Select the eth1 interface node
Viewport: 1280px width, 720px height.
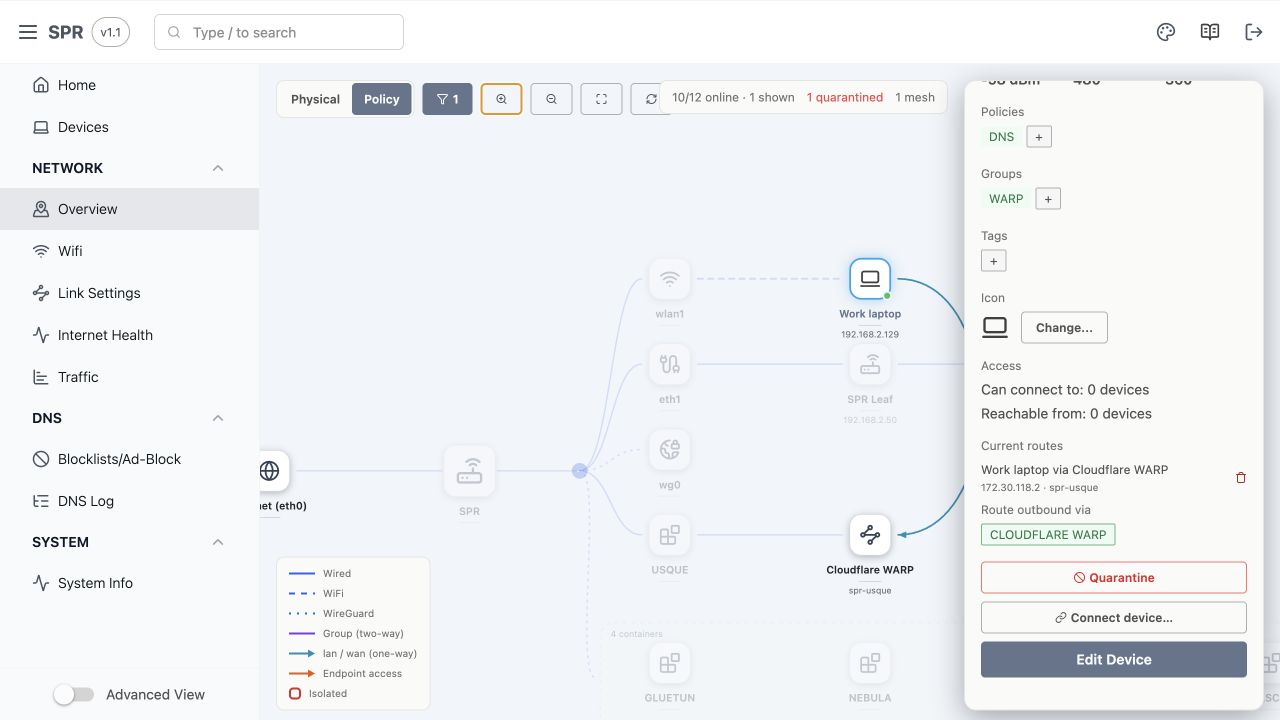[669, 364]
